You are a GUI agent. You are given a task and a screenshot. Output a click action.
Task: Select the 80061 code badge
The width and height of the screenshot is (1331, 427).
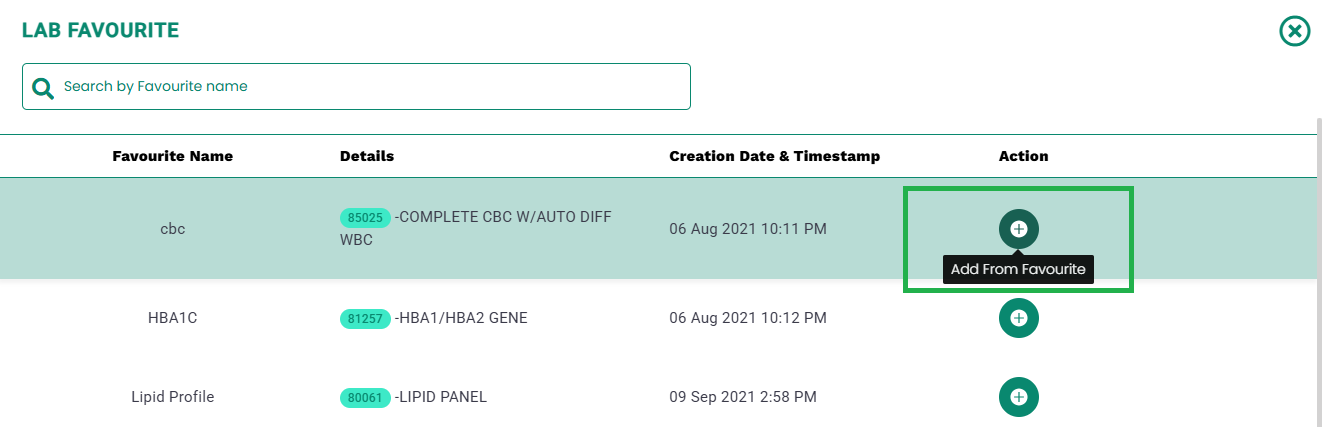point(365,398)
